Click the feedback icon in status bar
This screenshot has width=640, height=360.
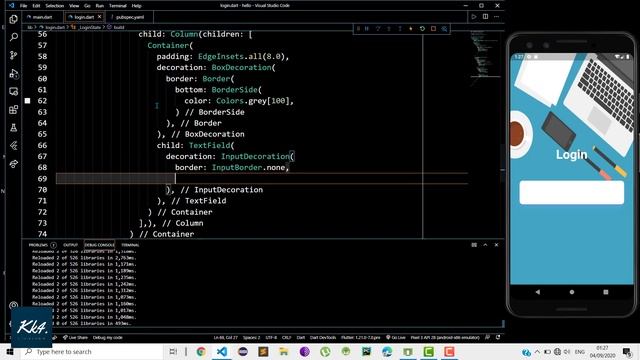[487, 338]
